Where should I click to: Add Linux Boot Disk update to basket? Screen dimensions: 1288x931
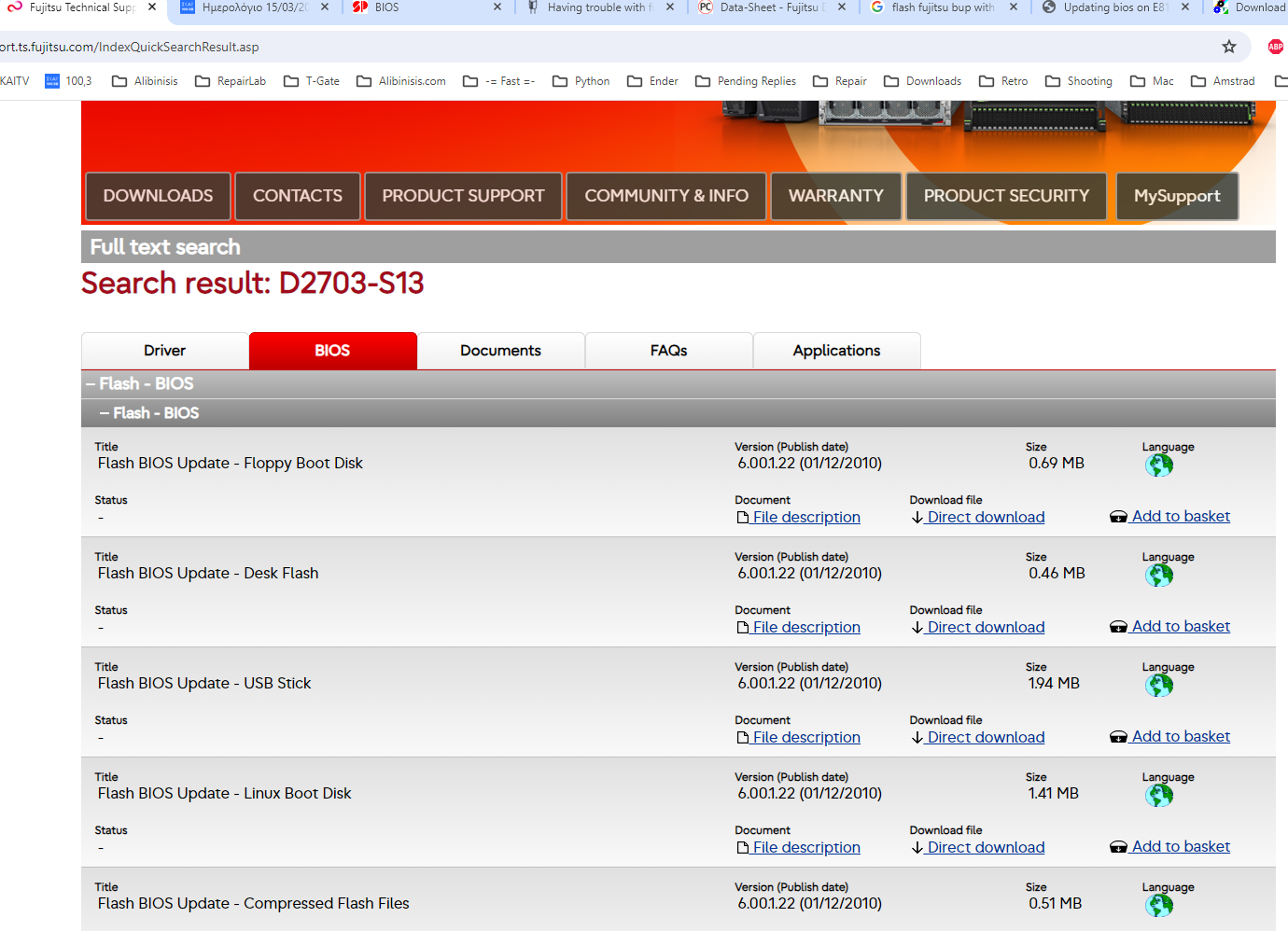(x=1170, y=846)
